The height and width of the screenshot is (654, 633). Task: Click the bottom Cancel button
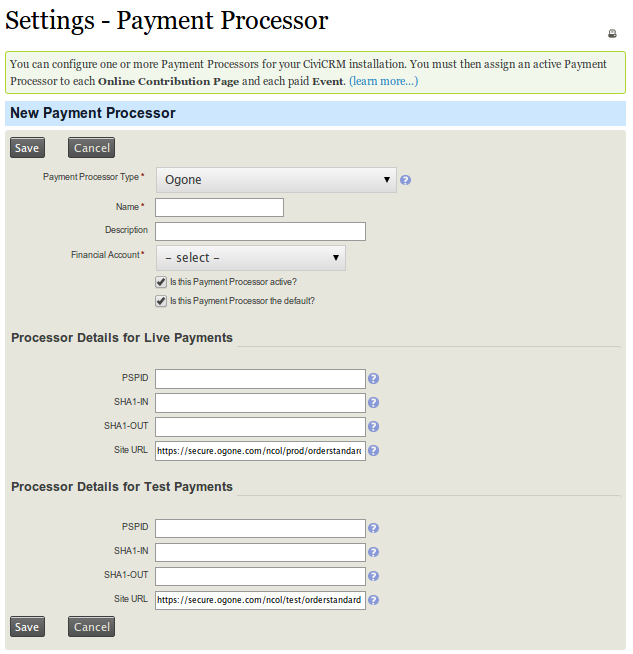(91, 627)
